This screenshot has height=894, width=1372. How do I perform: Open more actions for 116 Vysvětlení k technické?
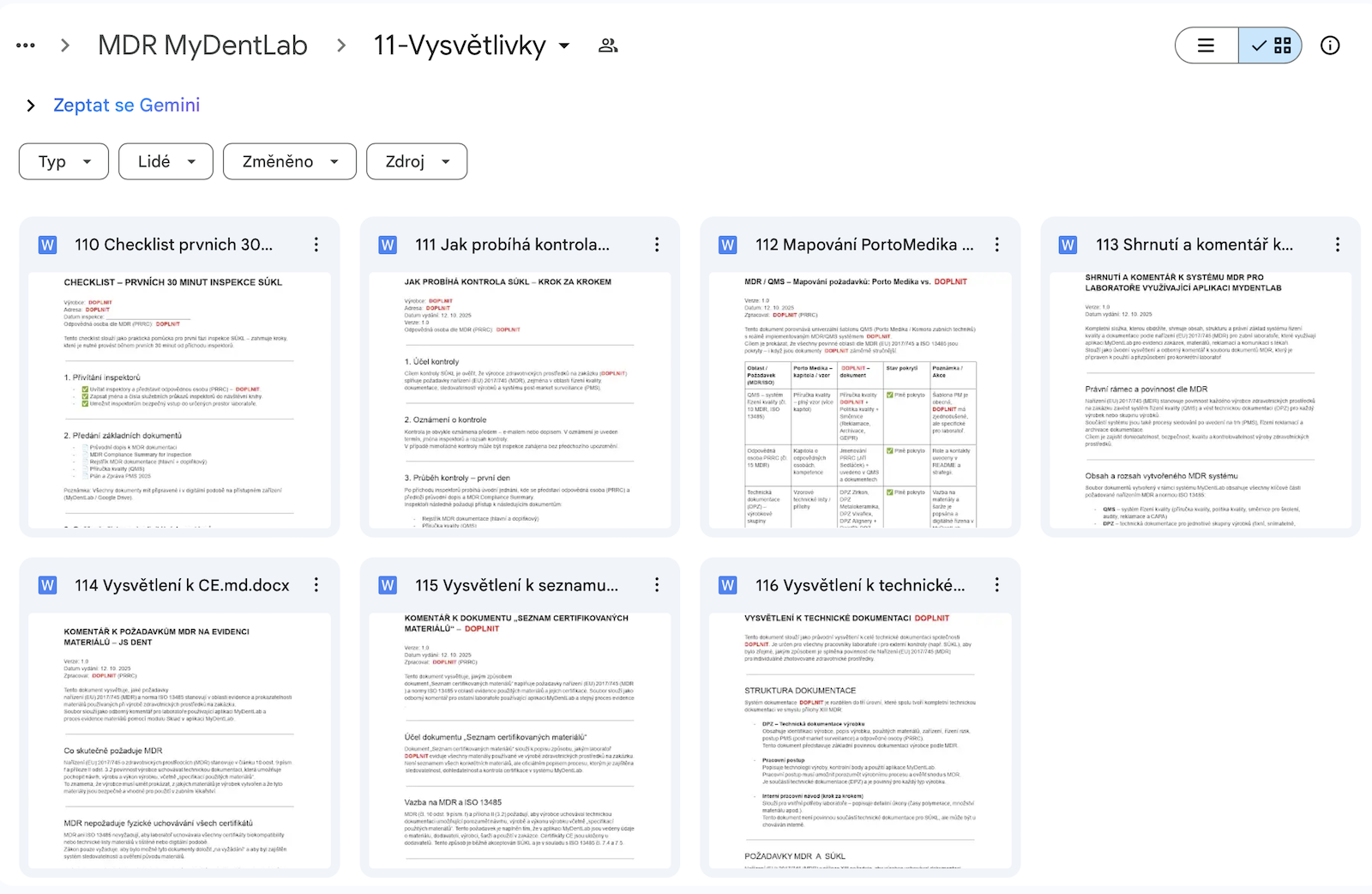click(996, 585)
